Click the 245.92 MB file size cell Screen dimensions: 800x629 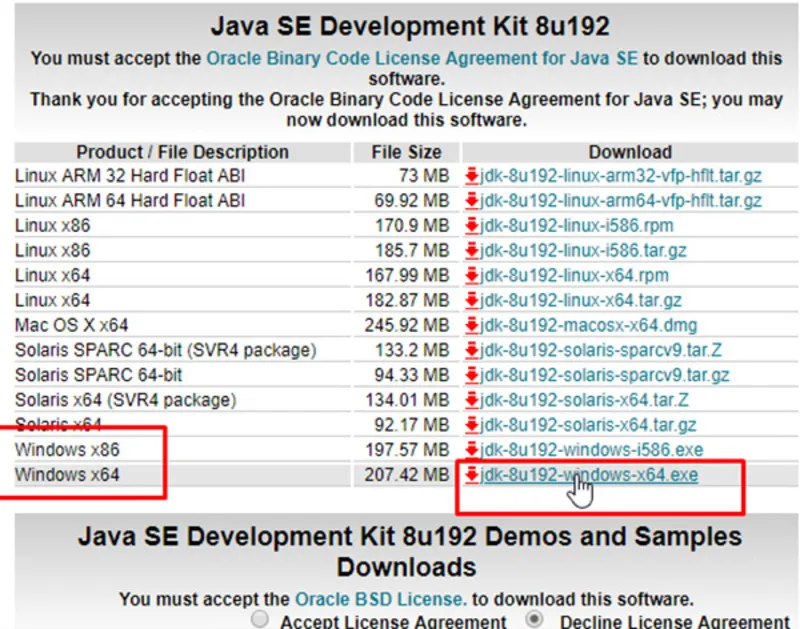[407, 325]
